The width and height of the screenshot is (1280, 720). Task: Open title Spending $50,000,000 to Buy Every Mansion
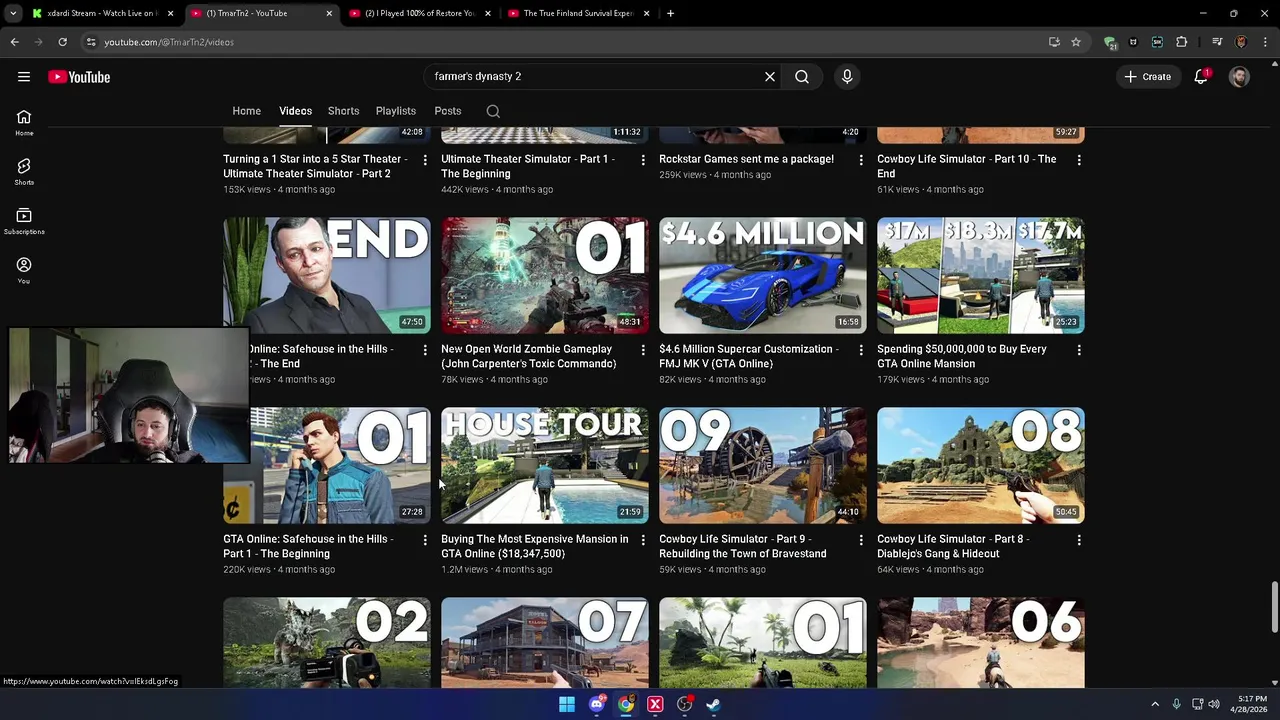tap(962, 356)
